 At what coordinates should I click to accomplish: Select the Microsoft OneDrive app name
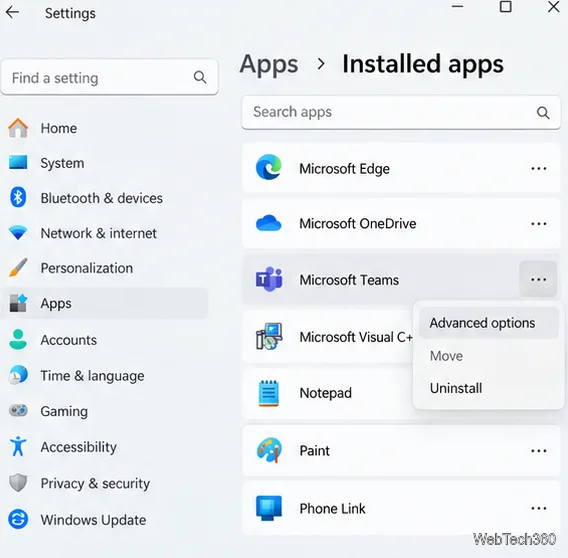pyautogui.click(x=358, y=224)
